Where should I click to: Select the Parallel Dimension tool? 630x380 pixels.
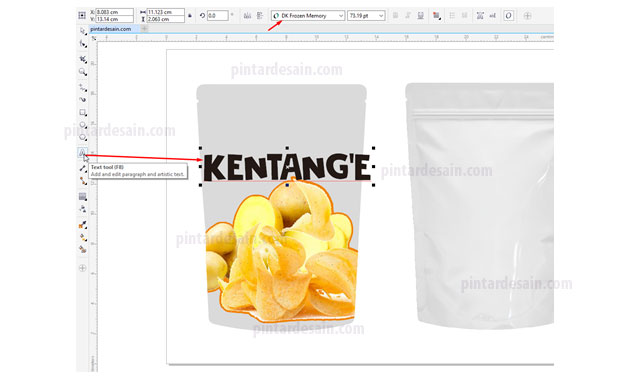(x=82, y=168)
